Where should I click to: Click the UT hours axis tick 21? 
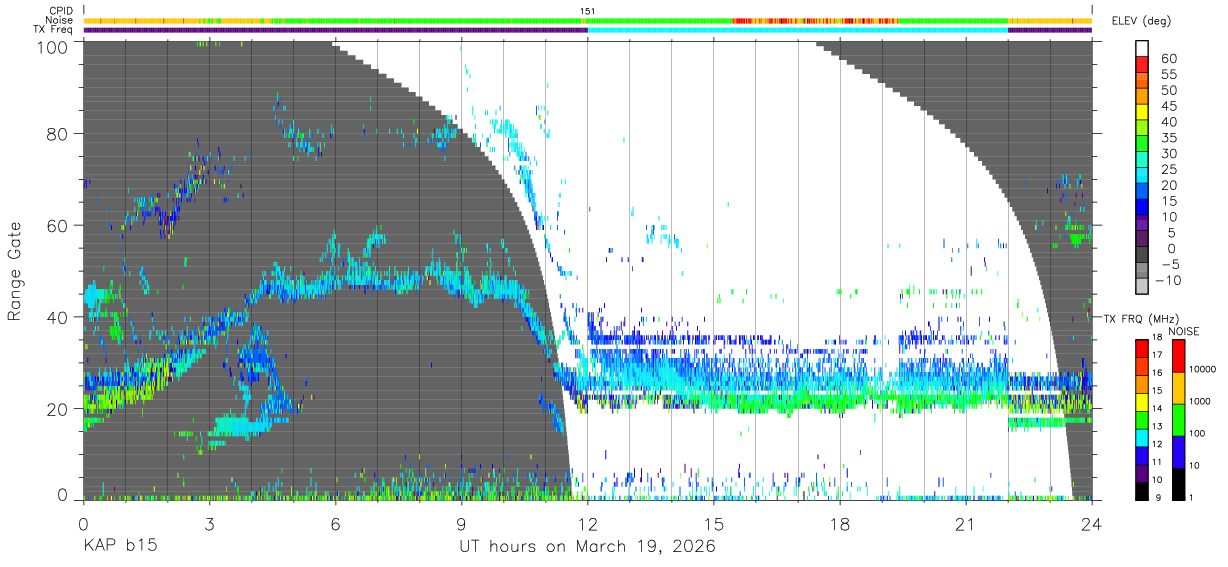click(966, 523)
